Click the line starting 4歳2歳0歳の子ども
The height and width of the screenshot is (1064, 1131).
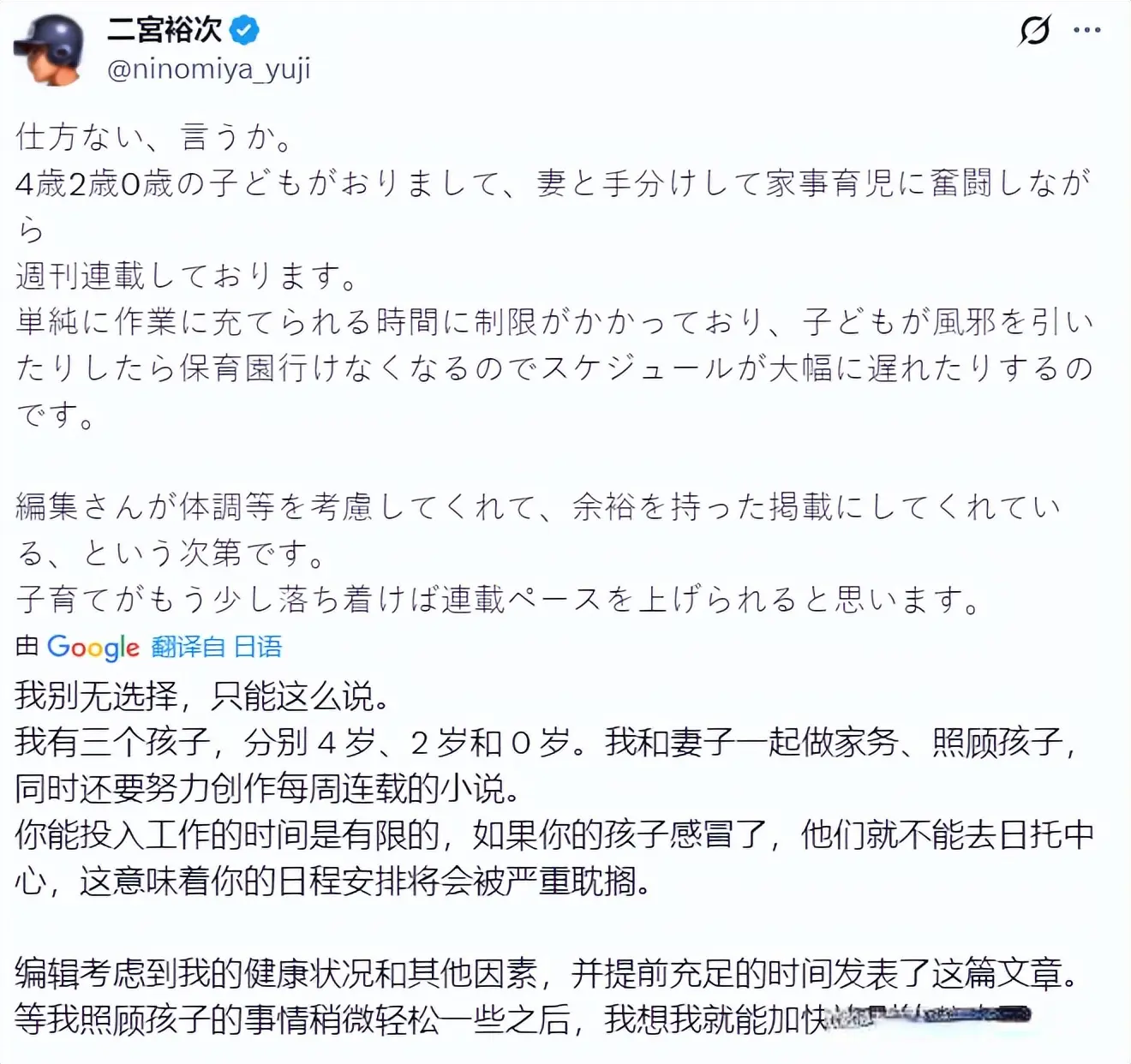(553, 183)
